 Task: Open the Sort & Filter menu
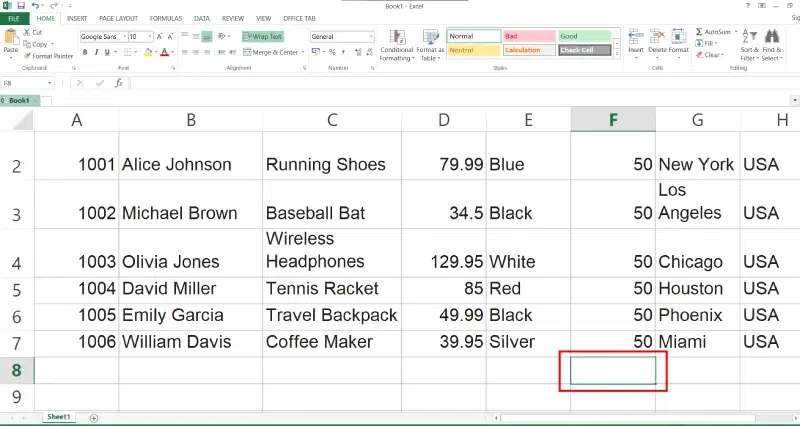coord(749,45)
